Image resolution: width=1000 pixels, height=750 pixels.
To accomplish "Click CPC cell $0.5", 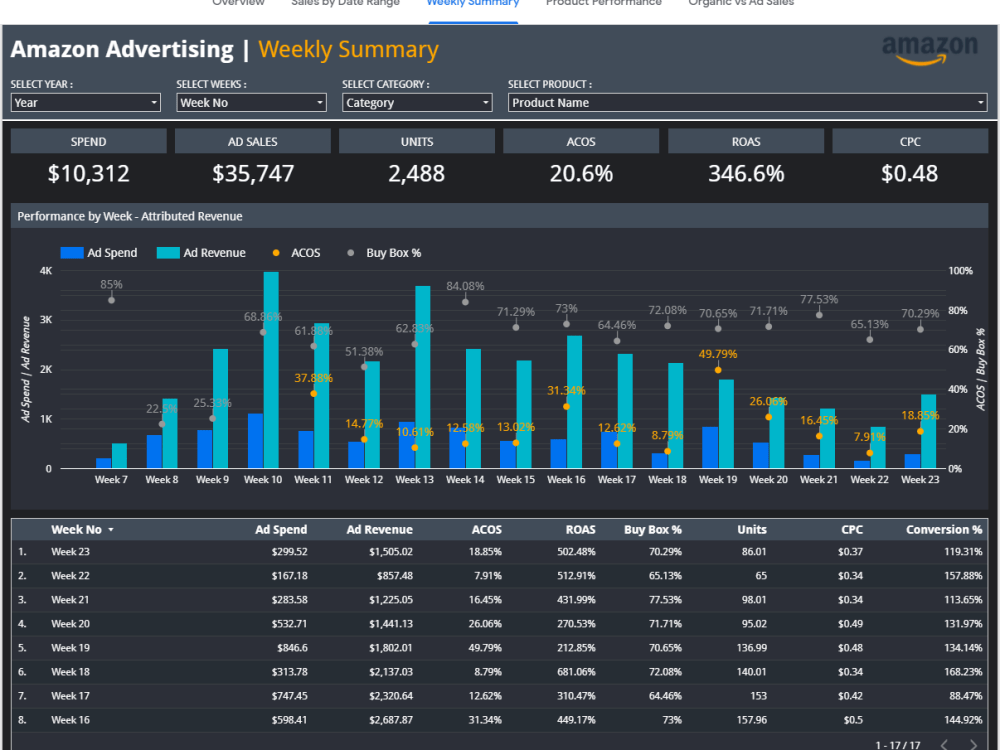I will pyautogui.click(x=853, y=720).
